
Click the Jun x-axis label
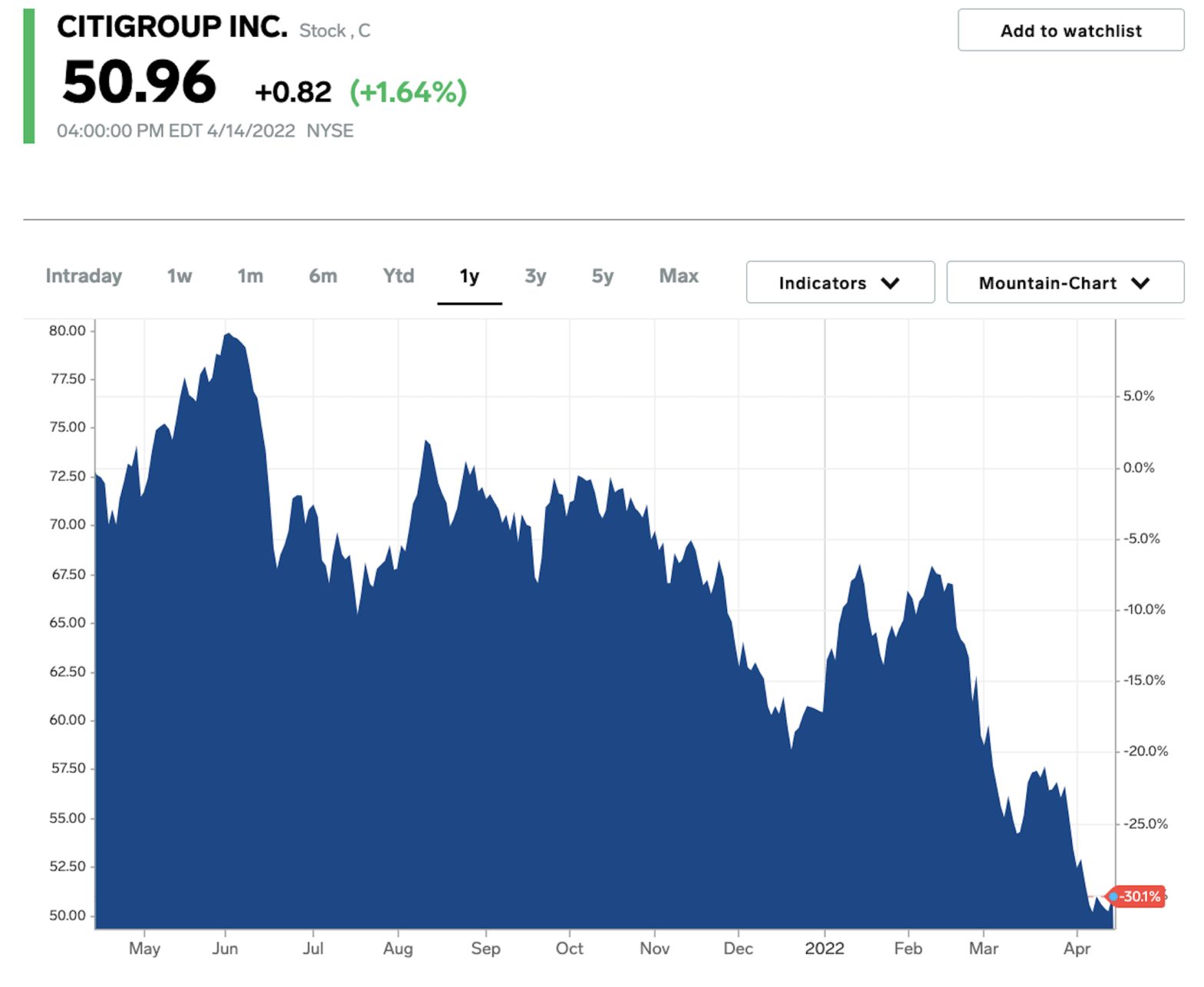coord(225,949)
